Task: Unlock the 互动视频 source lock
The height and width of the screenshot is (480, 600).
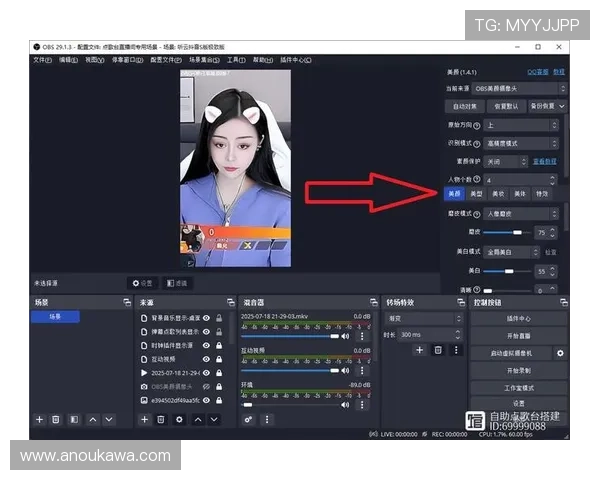Action: (x=219, y=359)
